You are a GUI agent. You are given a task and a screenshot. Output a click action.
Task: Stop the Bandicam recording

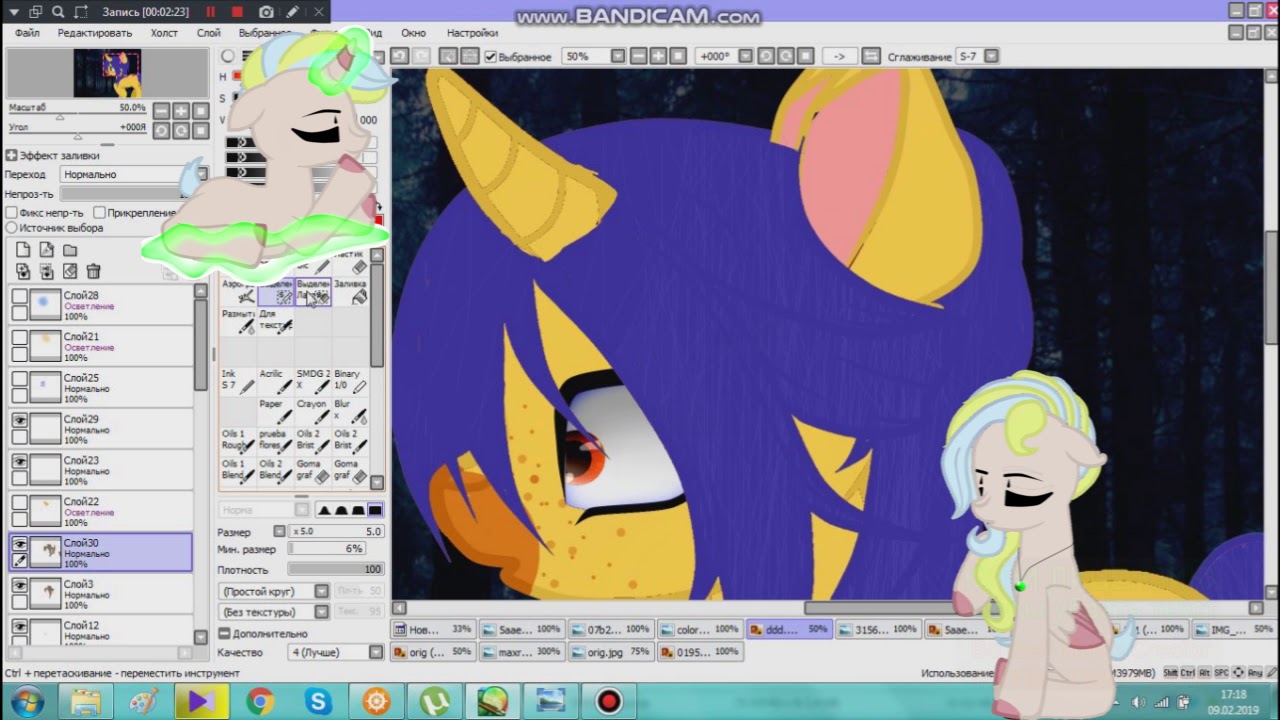237,12
